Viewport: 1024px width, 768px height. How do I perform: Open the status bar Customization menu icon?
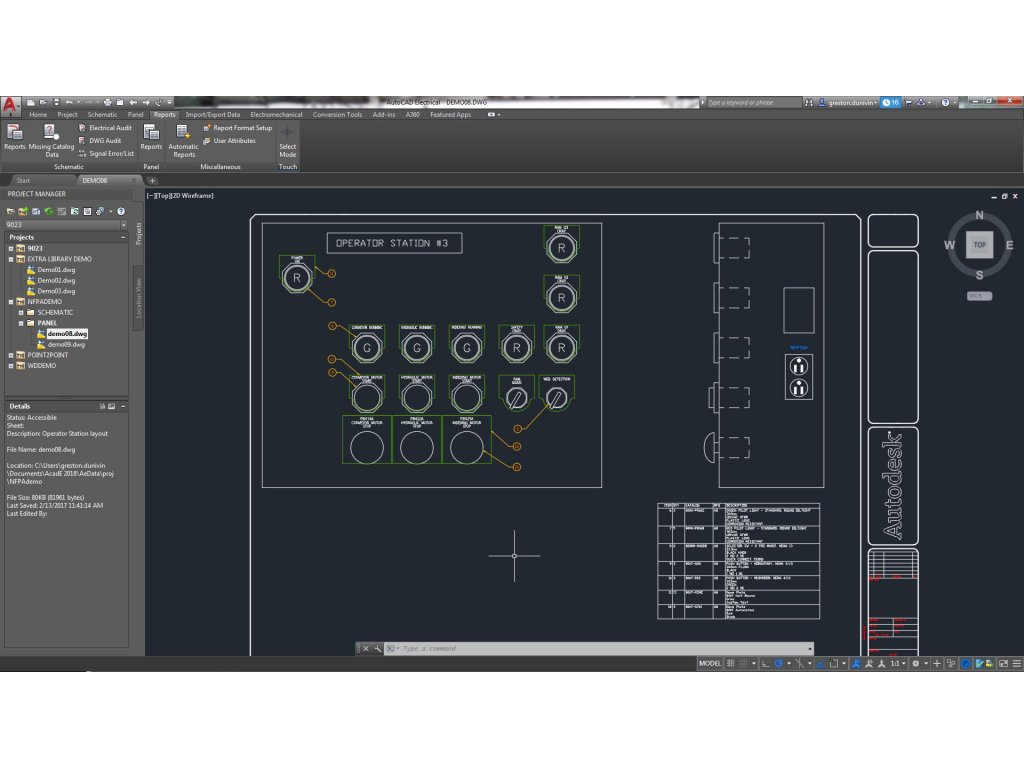tap(1017, 664)
